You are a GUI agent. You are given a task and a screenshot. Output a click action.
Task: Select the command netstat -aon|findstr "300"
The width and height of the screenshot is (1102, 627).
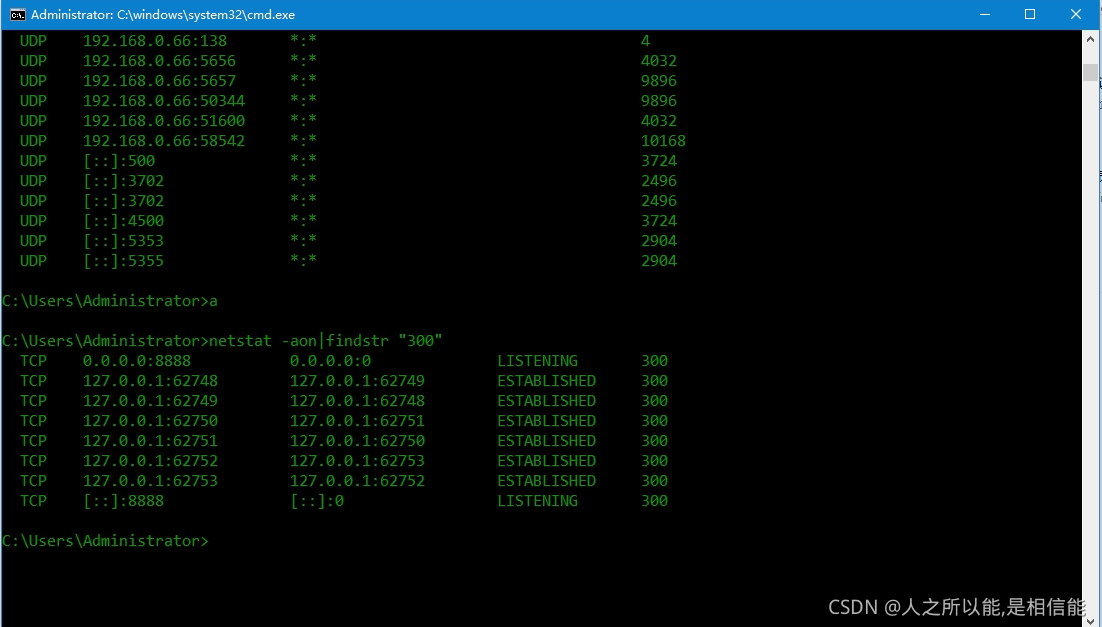(326, 341)
